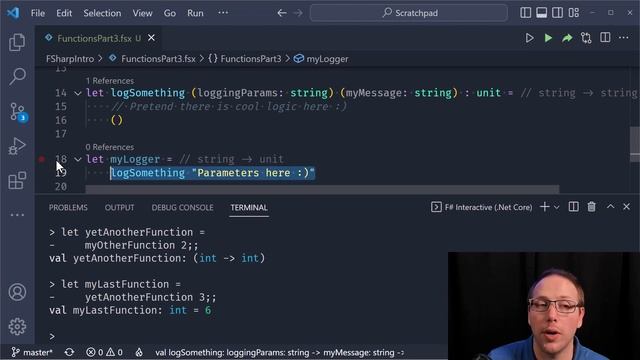Split the terminal pane
The height and width of the screenshot is (360, 640).
click(573, 207)
